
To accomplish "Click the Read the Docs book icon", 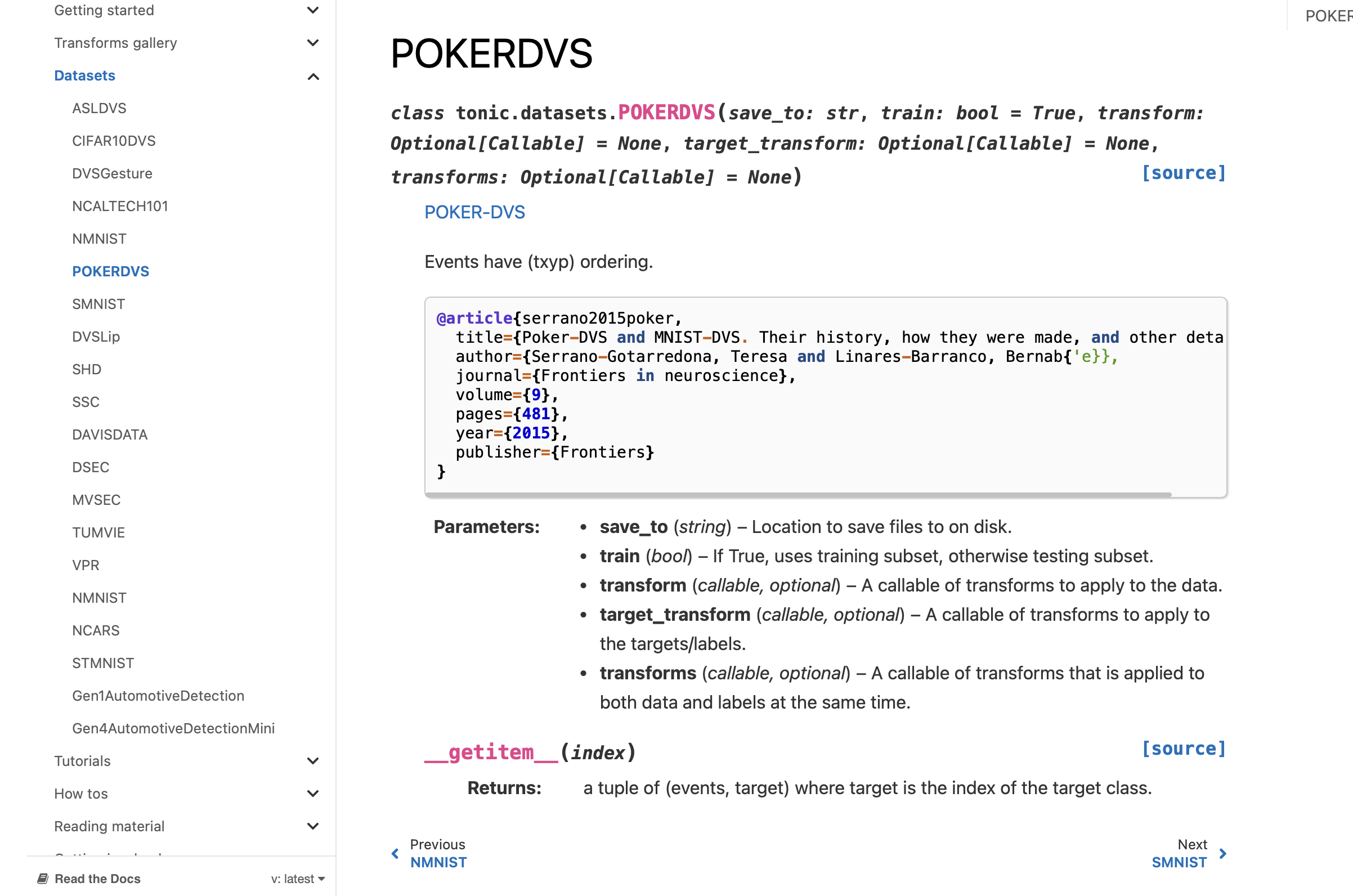I will (x=43, y=879).
